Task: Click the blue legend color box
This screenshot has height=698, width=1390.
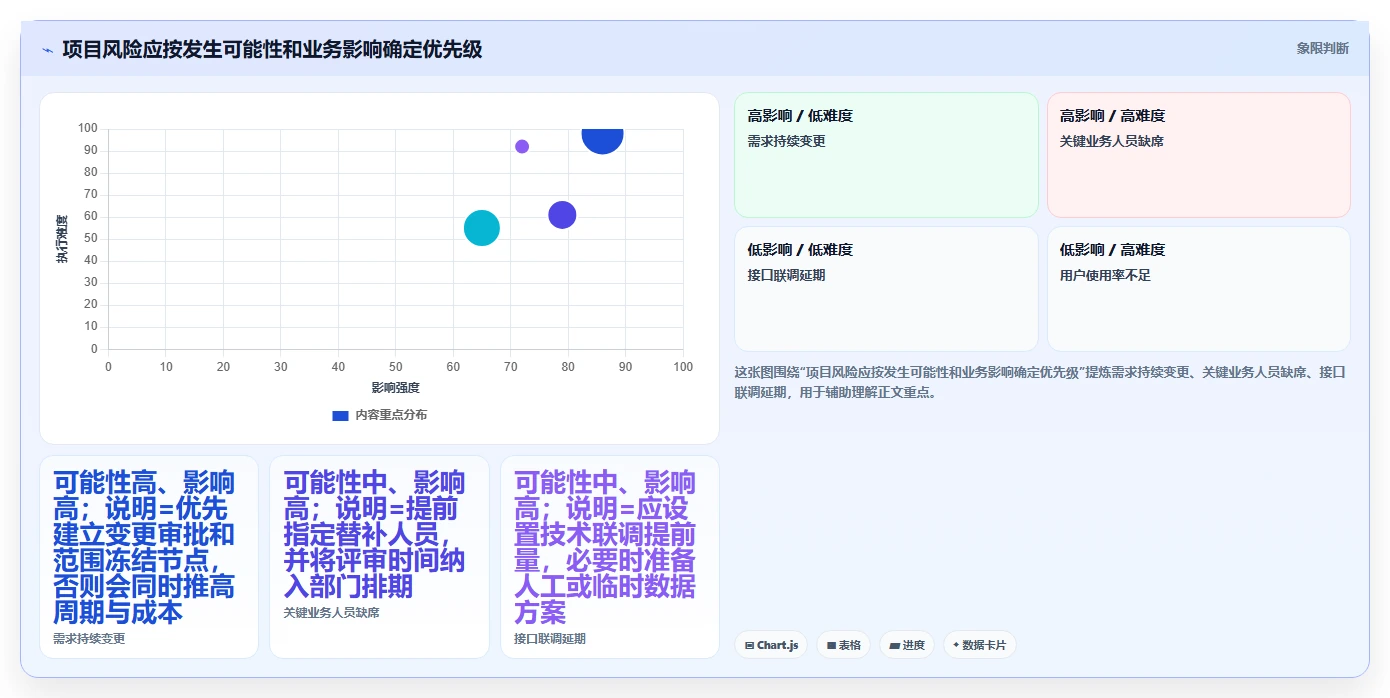Action: point(340,415)
